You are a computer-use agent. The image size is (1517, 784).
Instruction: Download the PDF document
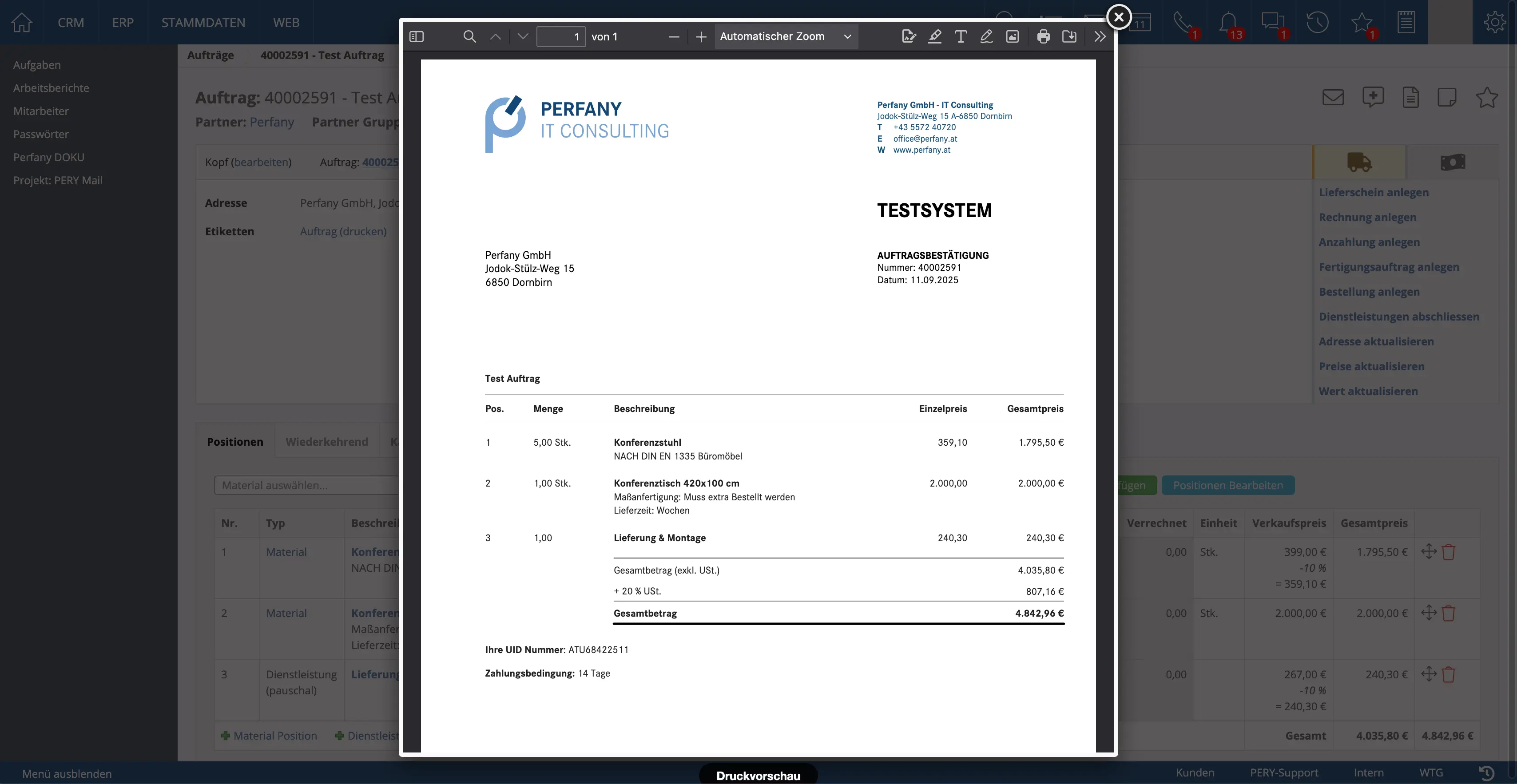[x=1069, y=36]
